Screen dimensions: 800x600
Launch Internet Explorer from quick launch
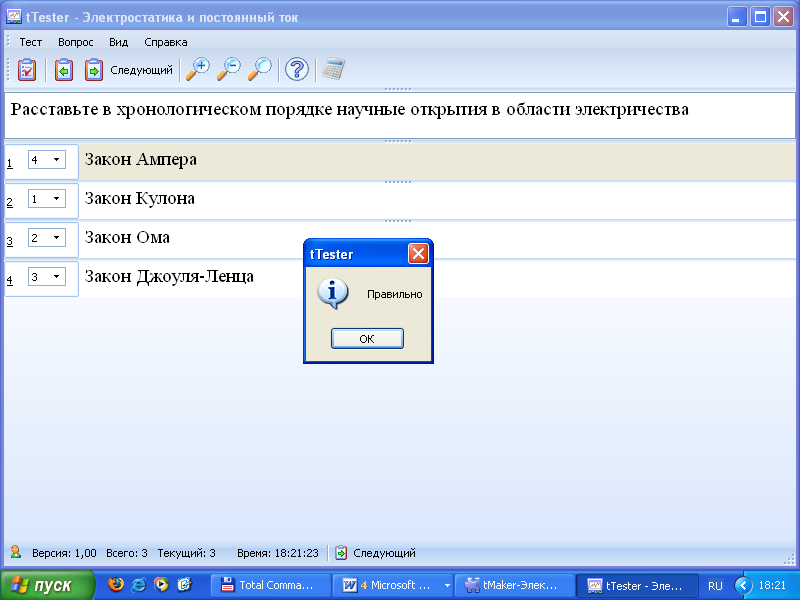pyautogui.click(x=138, y=584)
